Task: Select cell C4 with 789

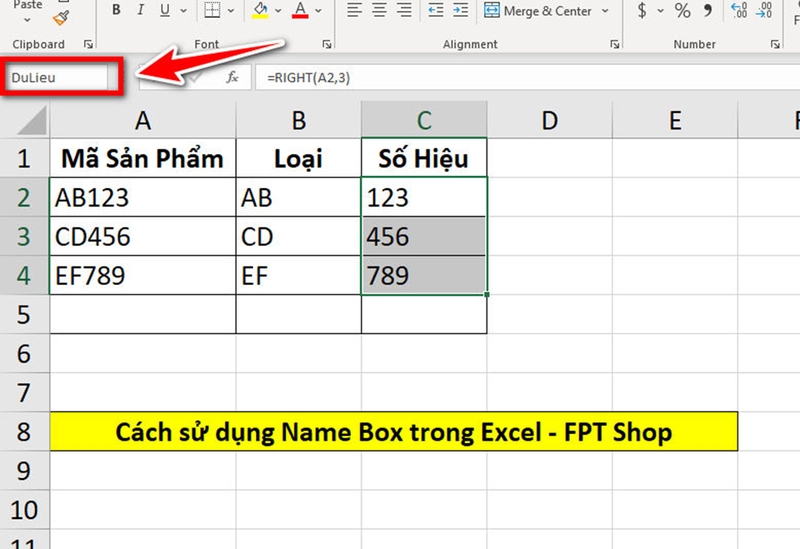Action: [x=424, y=276]
